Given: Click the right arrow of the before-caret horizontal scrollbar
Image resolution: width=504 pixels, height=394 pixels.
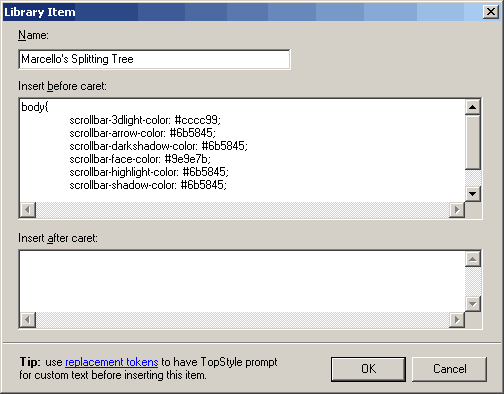Looking at the screenshot, I should (457, 210).
